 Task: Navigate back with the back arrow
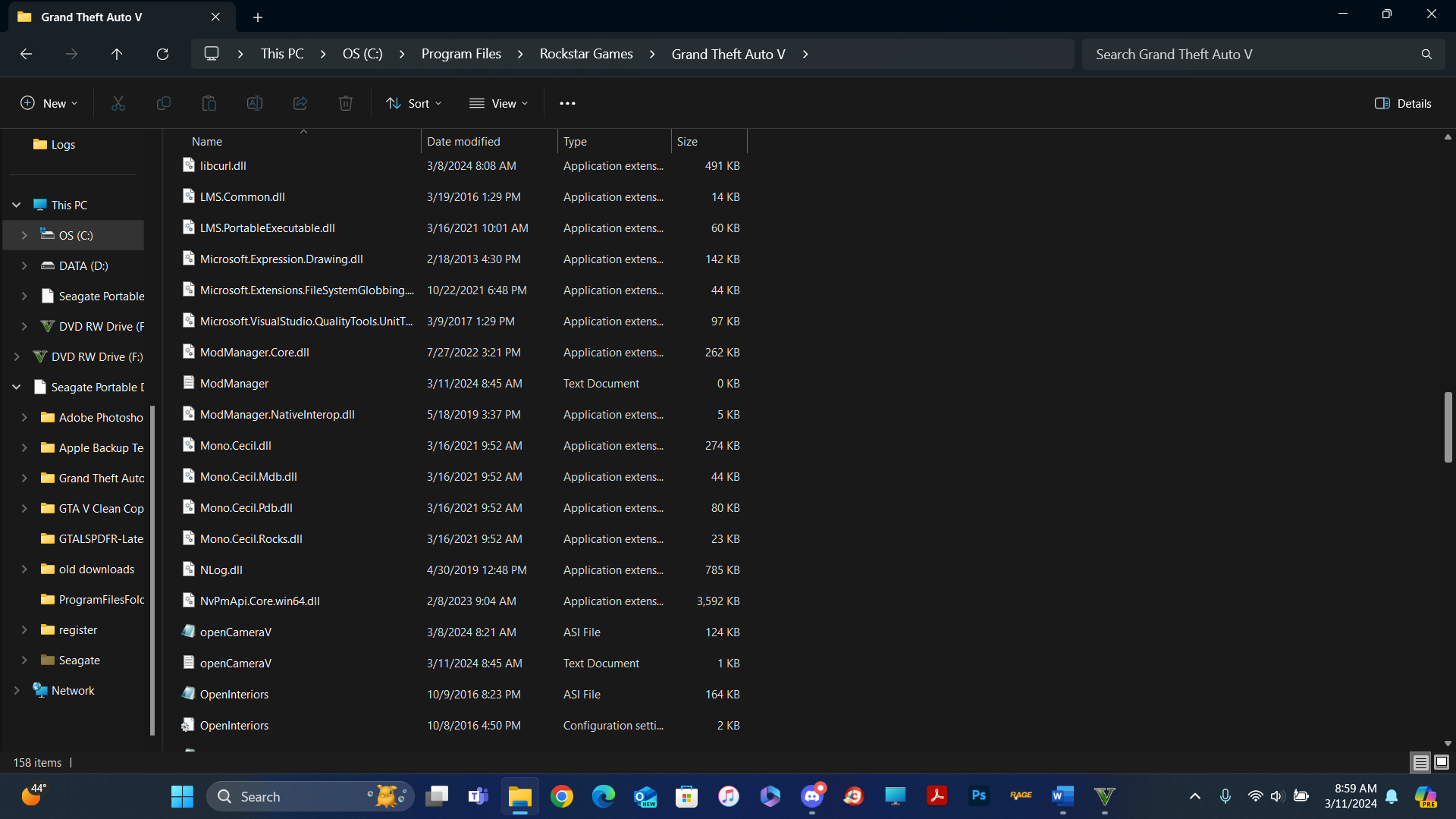pos(26,54)
